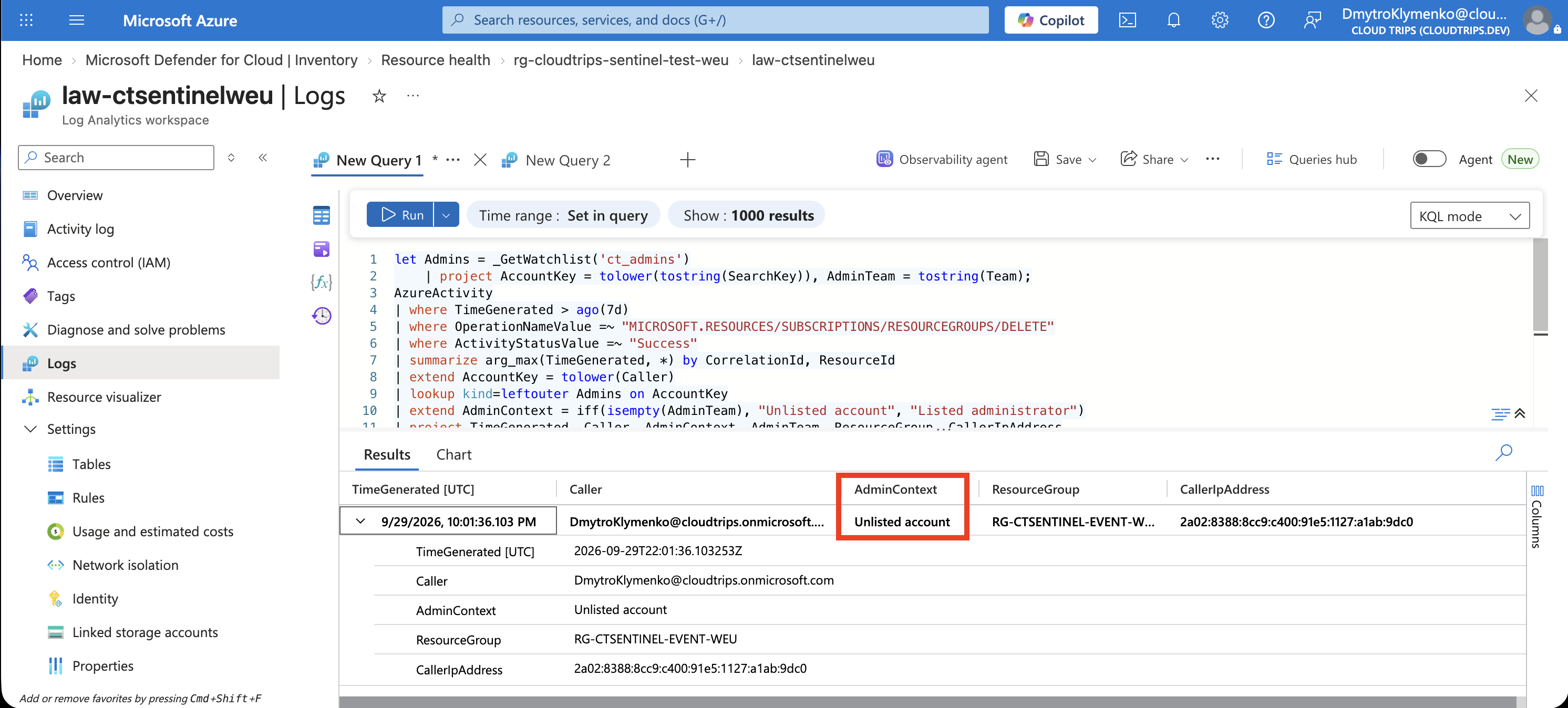Close the New Query 1 tab
1568x708 pixels.
coord(480,160)
